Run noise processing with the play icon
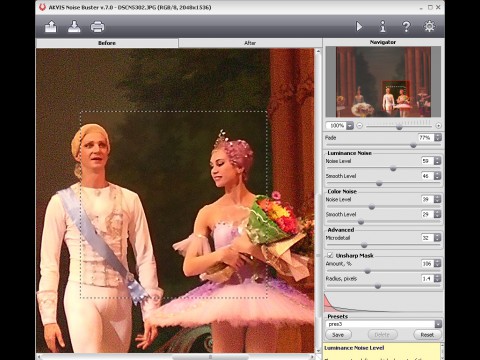Viewport: 480px width, 360px height. (x=359, y=26)
